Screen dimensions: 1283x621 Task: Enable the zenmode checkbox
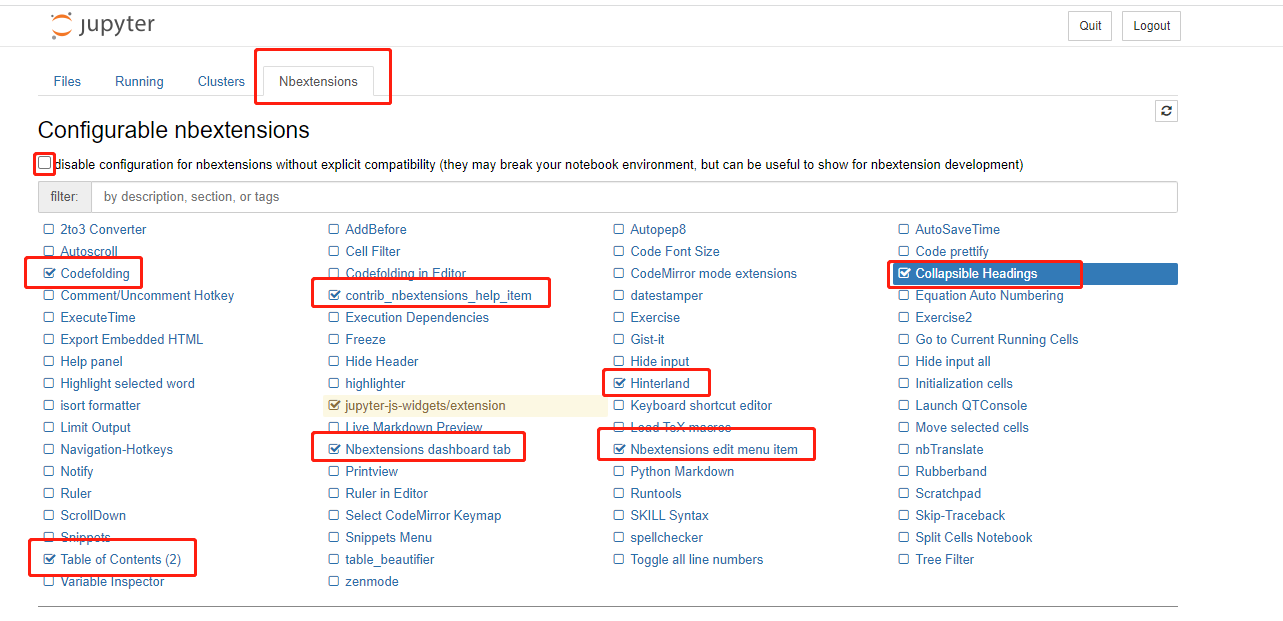tap(334, 581)
